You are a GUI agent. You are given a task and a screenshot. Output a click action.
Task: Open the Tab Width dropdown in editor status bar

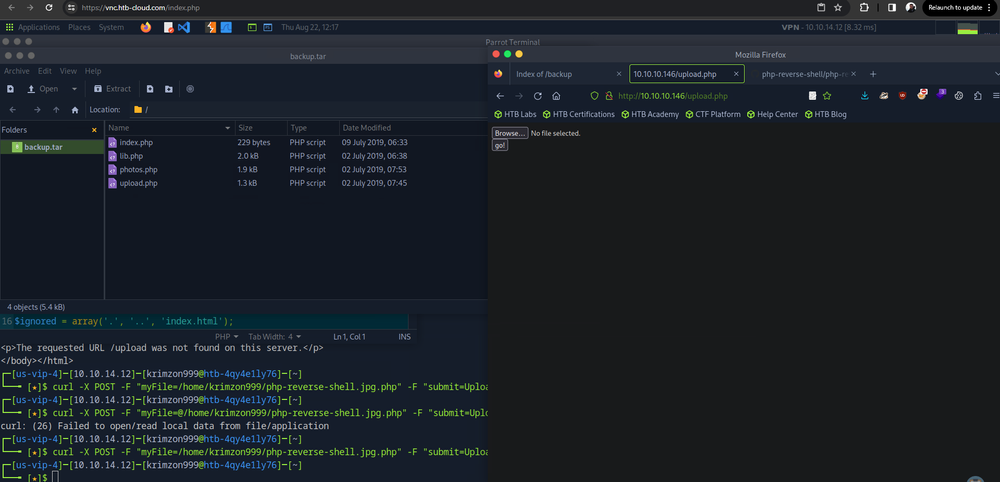(275, 337)
